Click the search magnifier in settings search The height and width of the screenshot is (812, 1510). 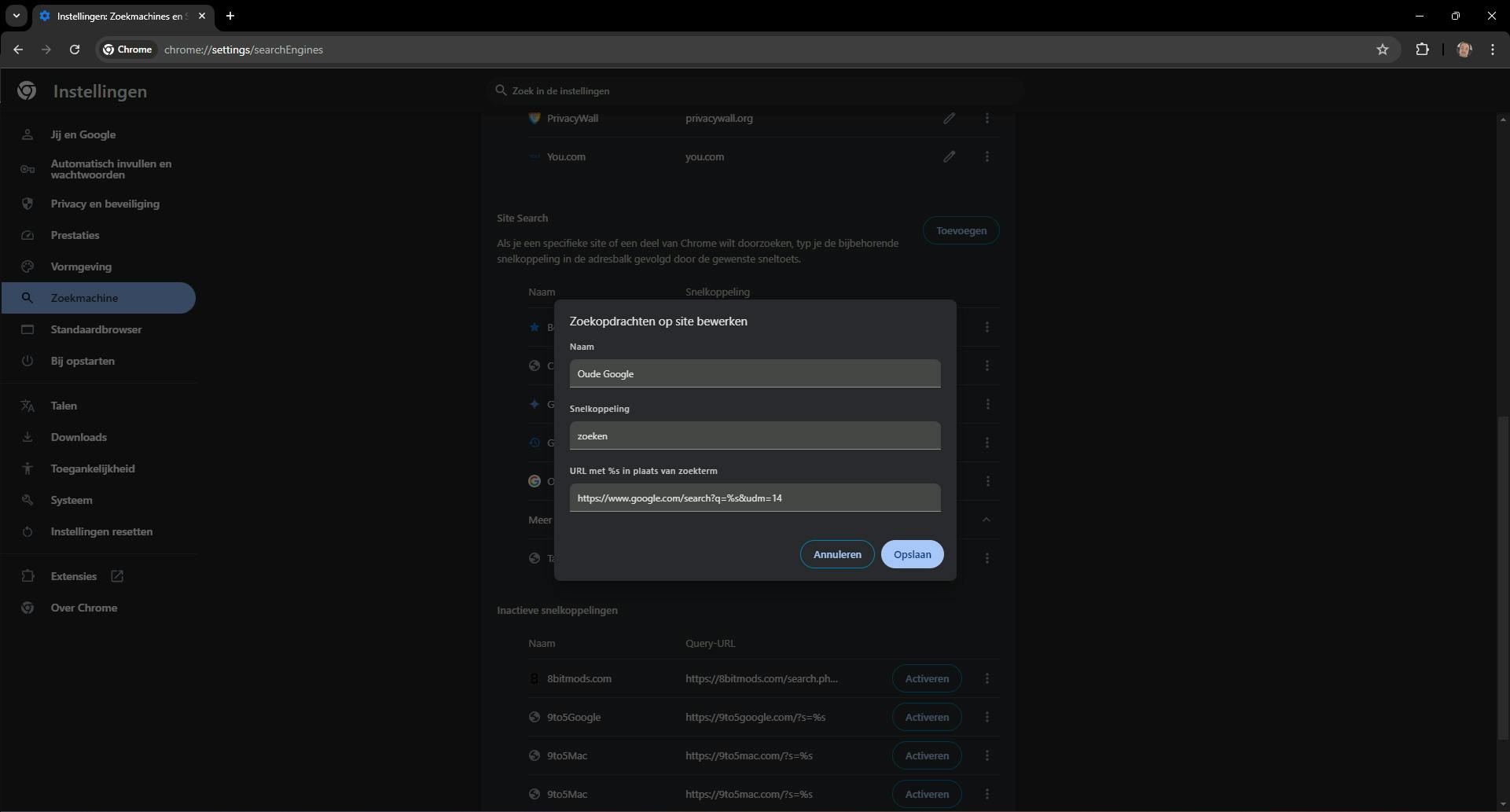(501, 90)
